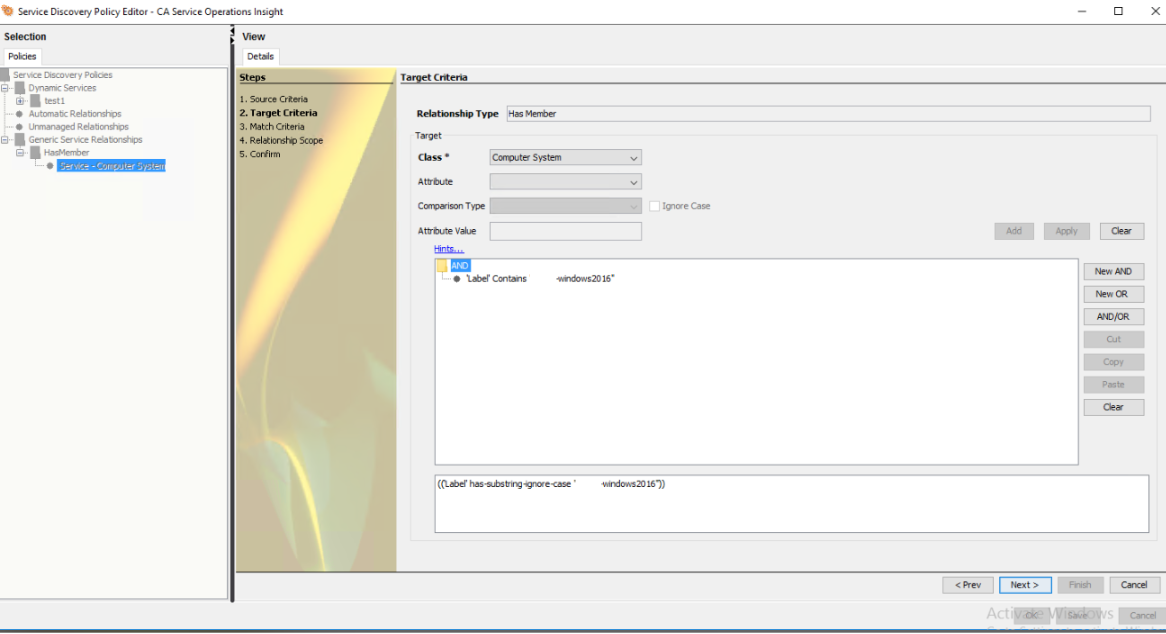Screen dimensions: 1166x634
Task: Toggle the Ignore Case checkbox
Action: (654, 206)
